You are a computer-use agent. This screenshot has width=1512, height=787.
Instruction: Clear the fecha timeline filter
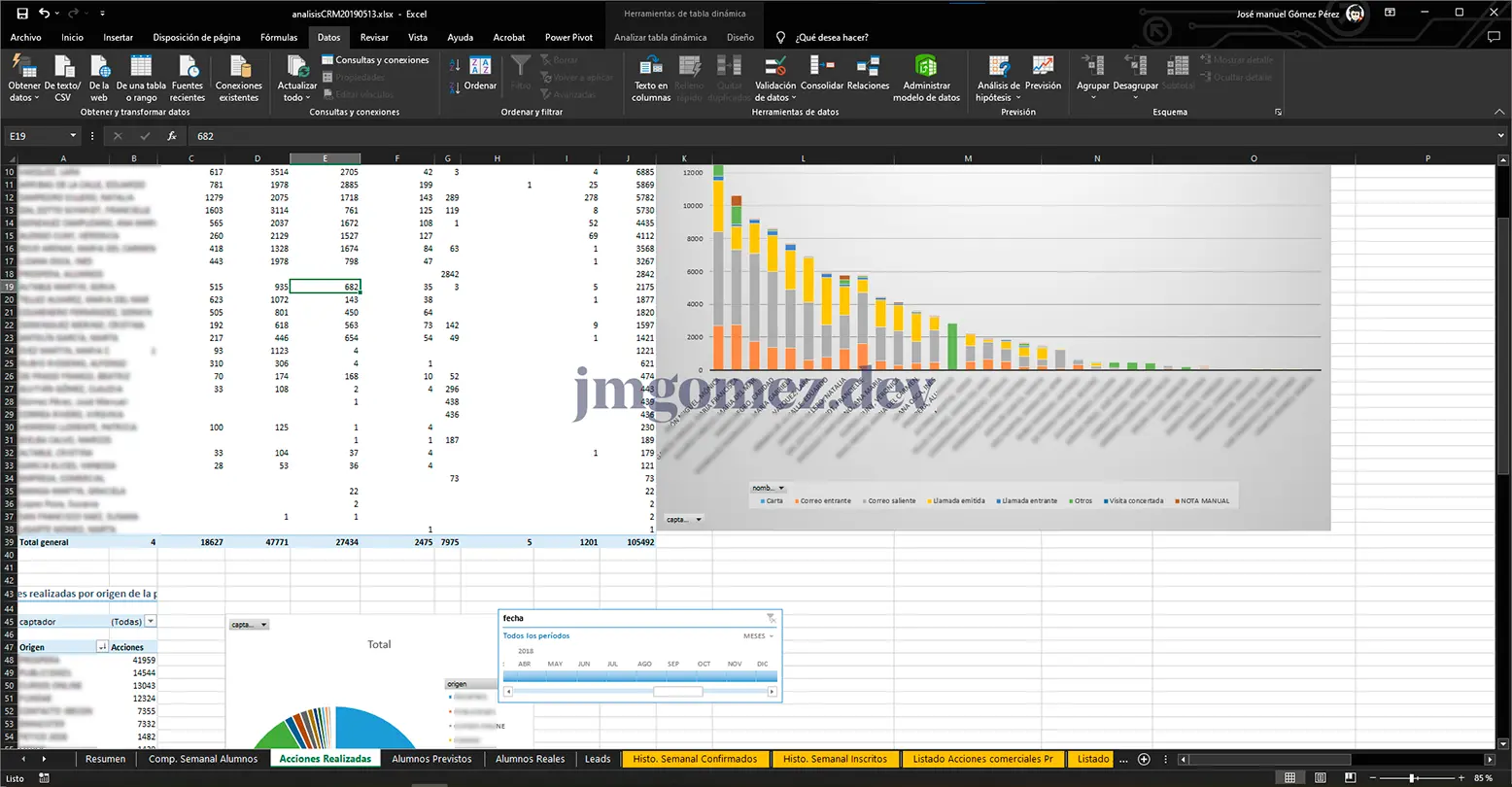[771, 618]
